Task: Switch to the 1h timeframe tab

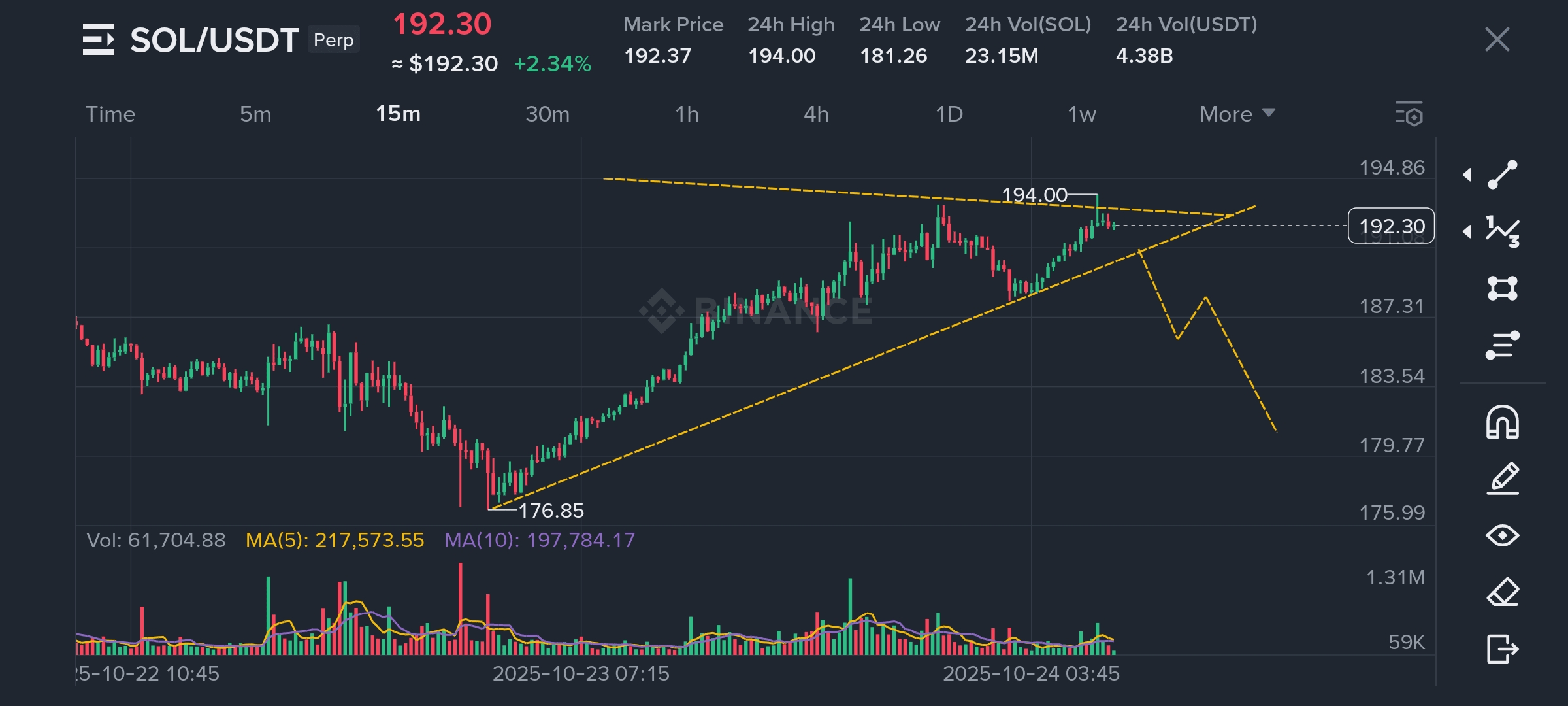Action: [x=687, y=114]
